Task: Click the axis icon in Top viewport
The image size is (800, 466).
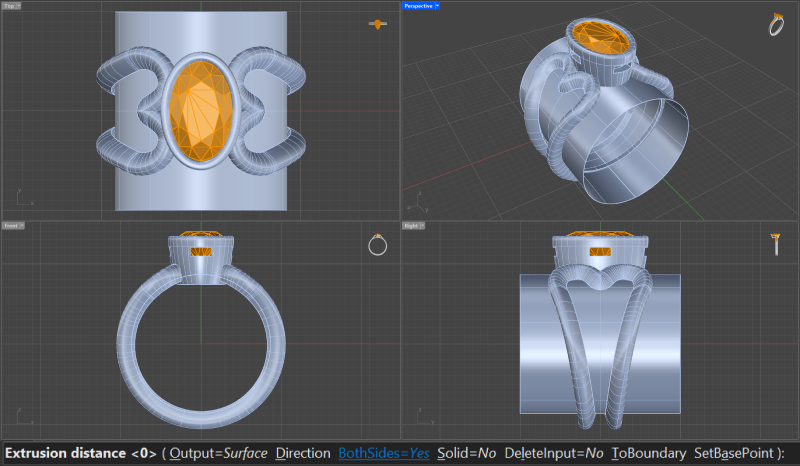Action: pyautogui.click(x=23, y=198)
